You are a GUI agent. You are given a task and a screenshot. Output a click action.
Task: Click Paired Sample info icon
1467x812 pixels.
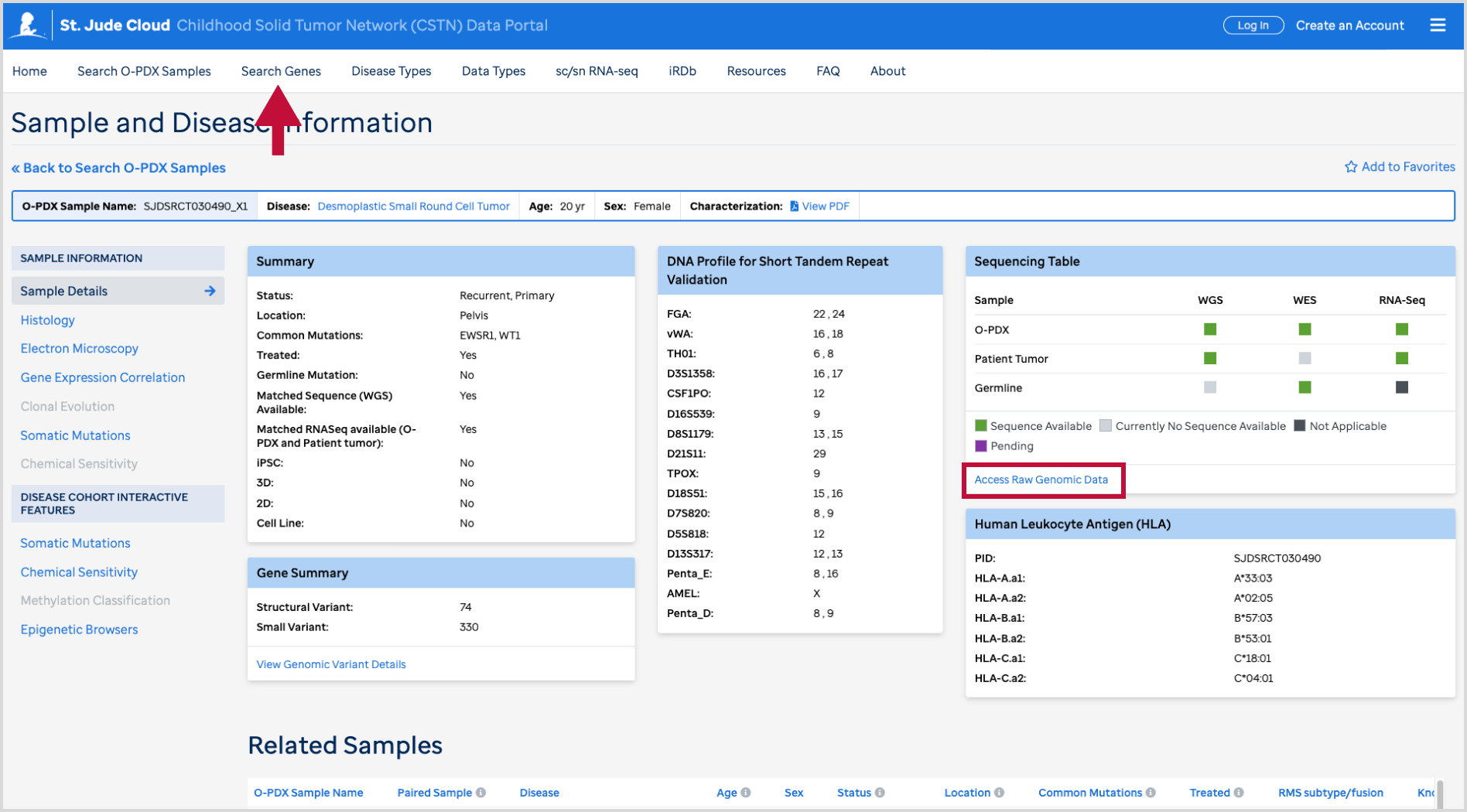480,793
